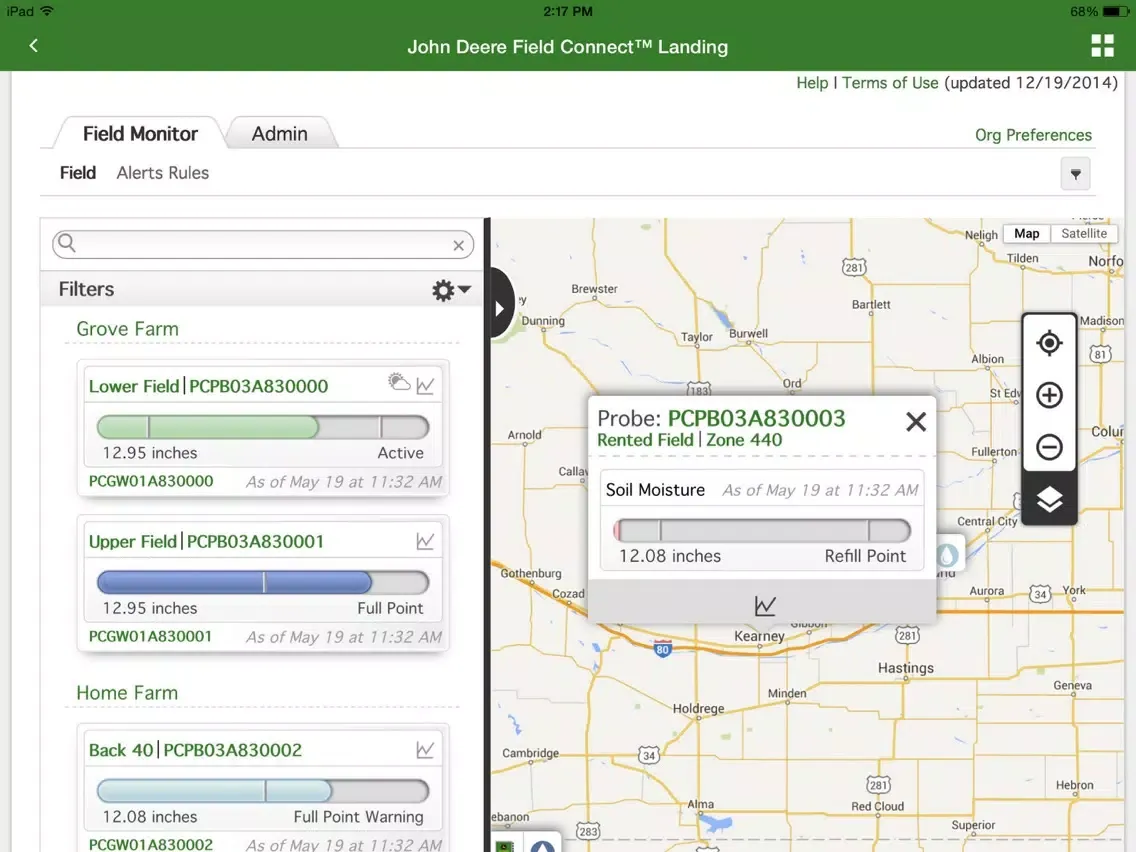
Task: Click the magnifier icon in search box
Action: (66, 243)
